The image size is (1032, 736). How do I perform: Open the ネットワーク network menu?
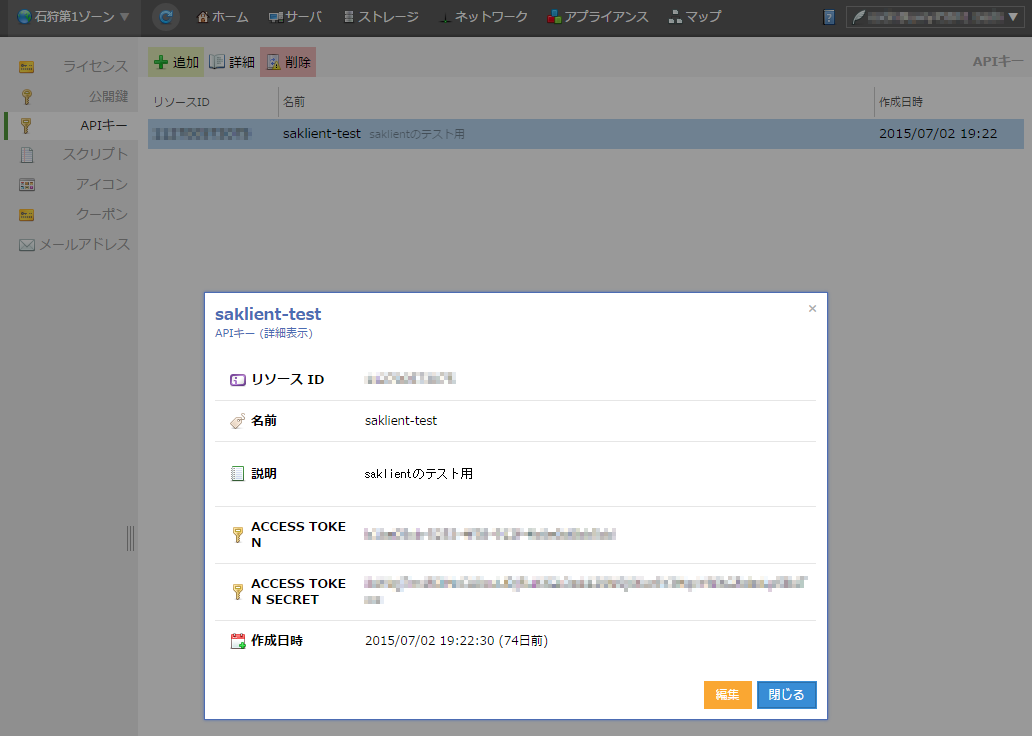click(485, 17)
